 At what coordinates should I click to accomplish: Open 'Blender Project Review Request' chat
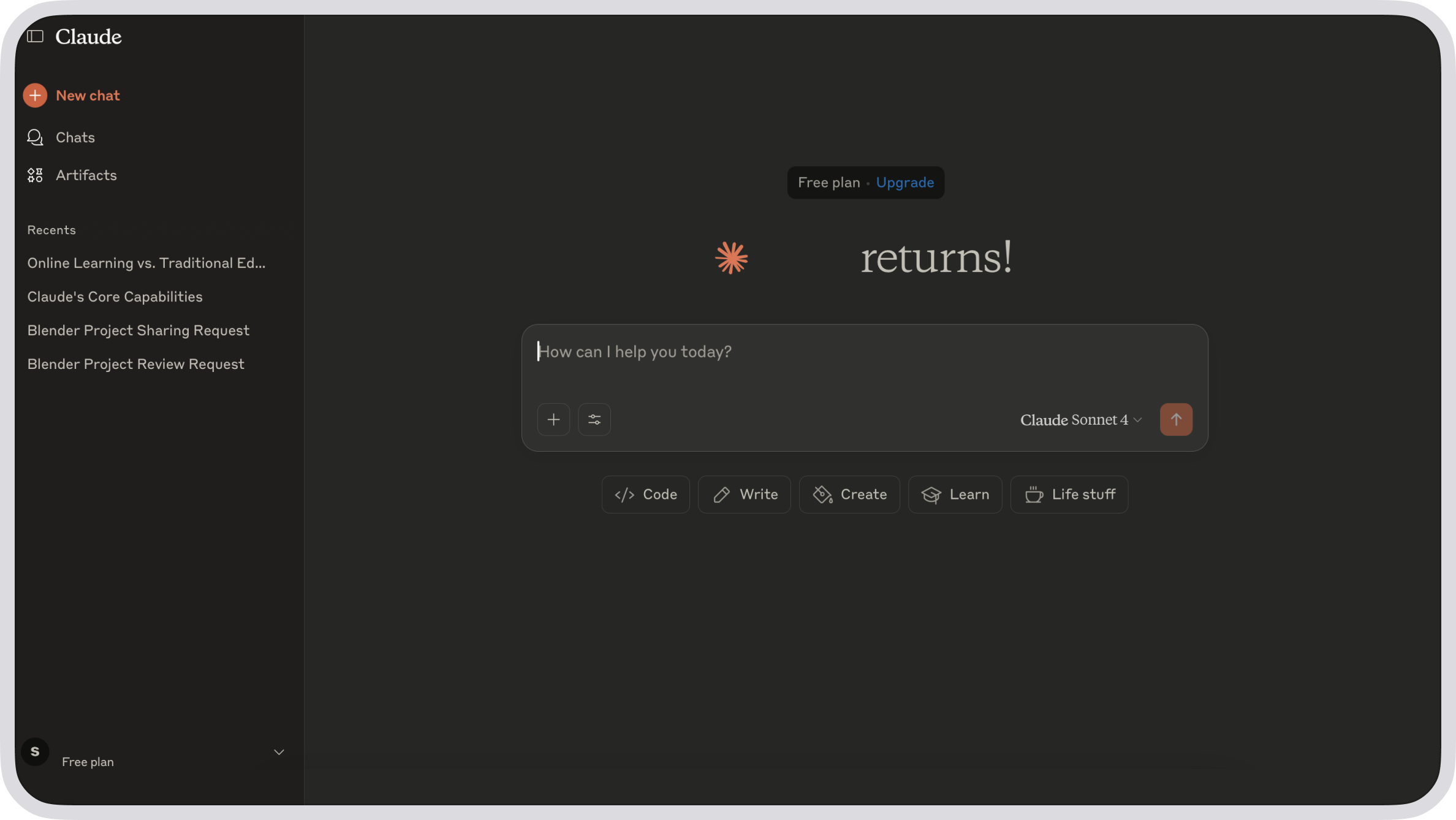pos(135,364)
